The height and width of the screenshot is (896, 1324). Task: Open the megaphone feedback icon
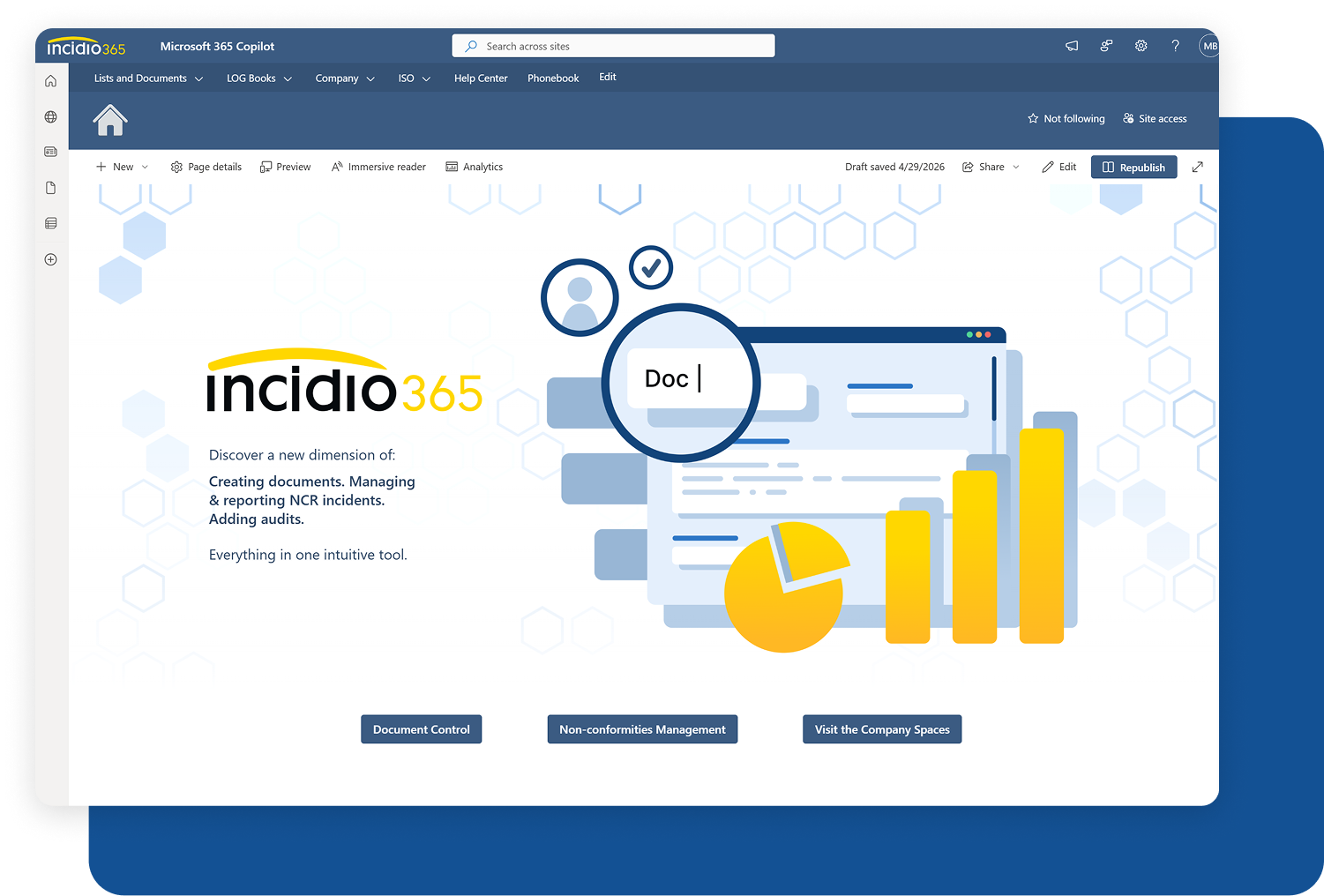(x=1072, y=46)
